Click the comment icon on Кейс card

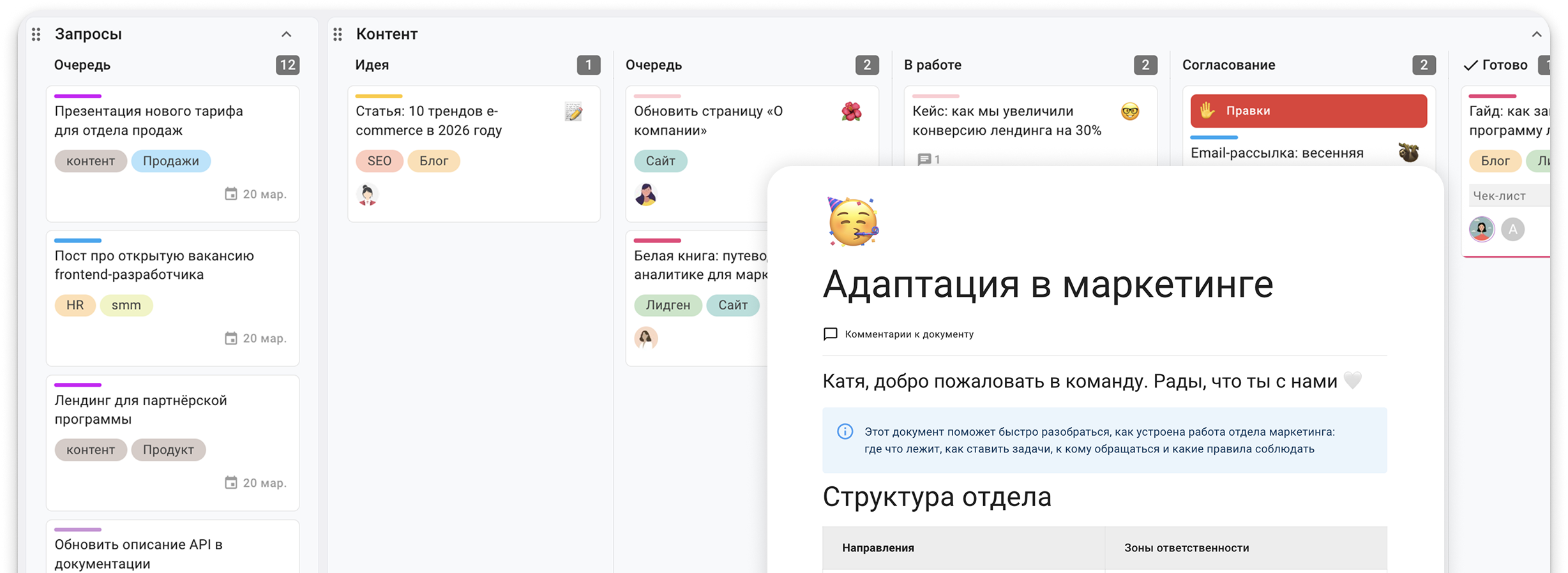[x=924, y=160]
